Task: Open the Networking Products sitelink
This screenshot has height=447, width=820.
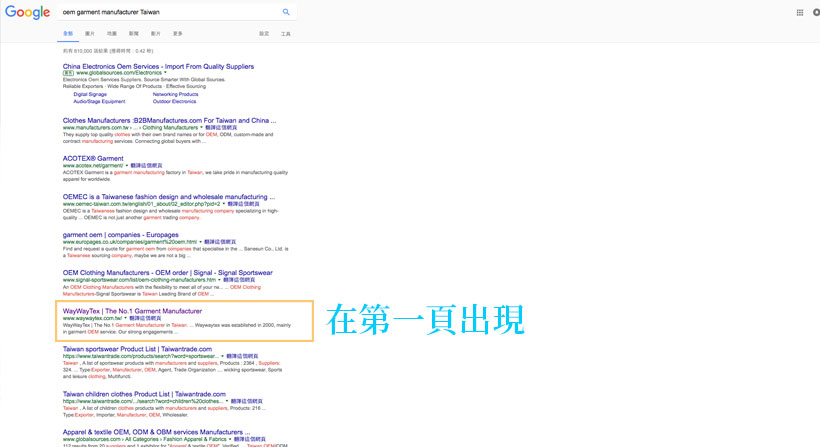Action: pos(176,95)
